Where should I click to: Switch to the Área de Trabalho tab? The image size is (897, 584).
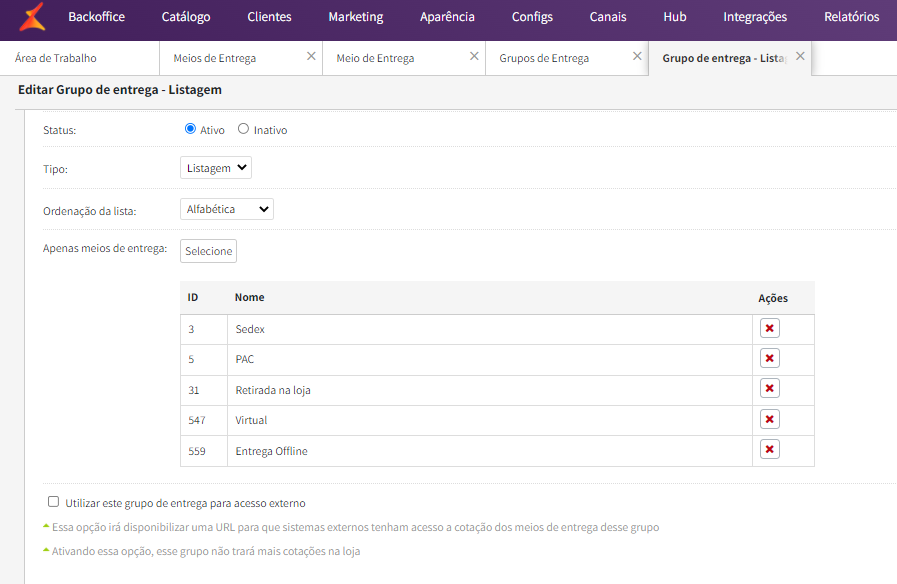(x=79, y=58)
